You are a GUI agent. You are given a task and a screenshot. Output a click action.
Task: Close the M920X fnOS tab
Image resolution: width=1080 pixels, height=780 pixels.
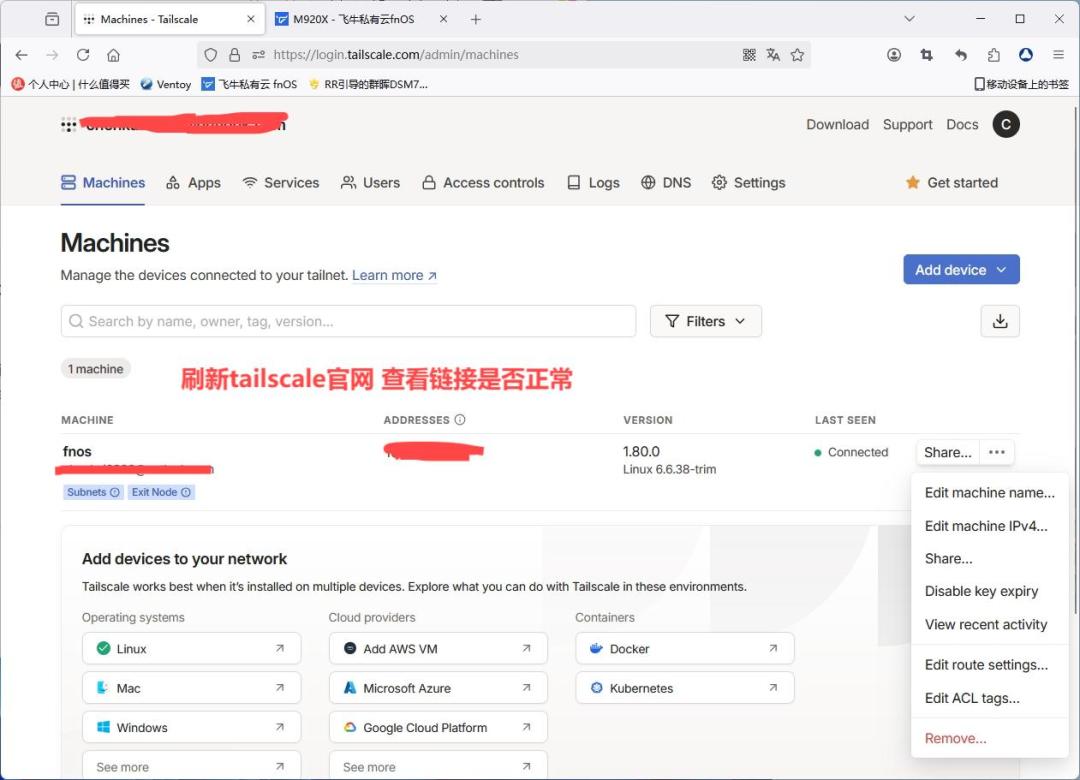(444, 19)
